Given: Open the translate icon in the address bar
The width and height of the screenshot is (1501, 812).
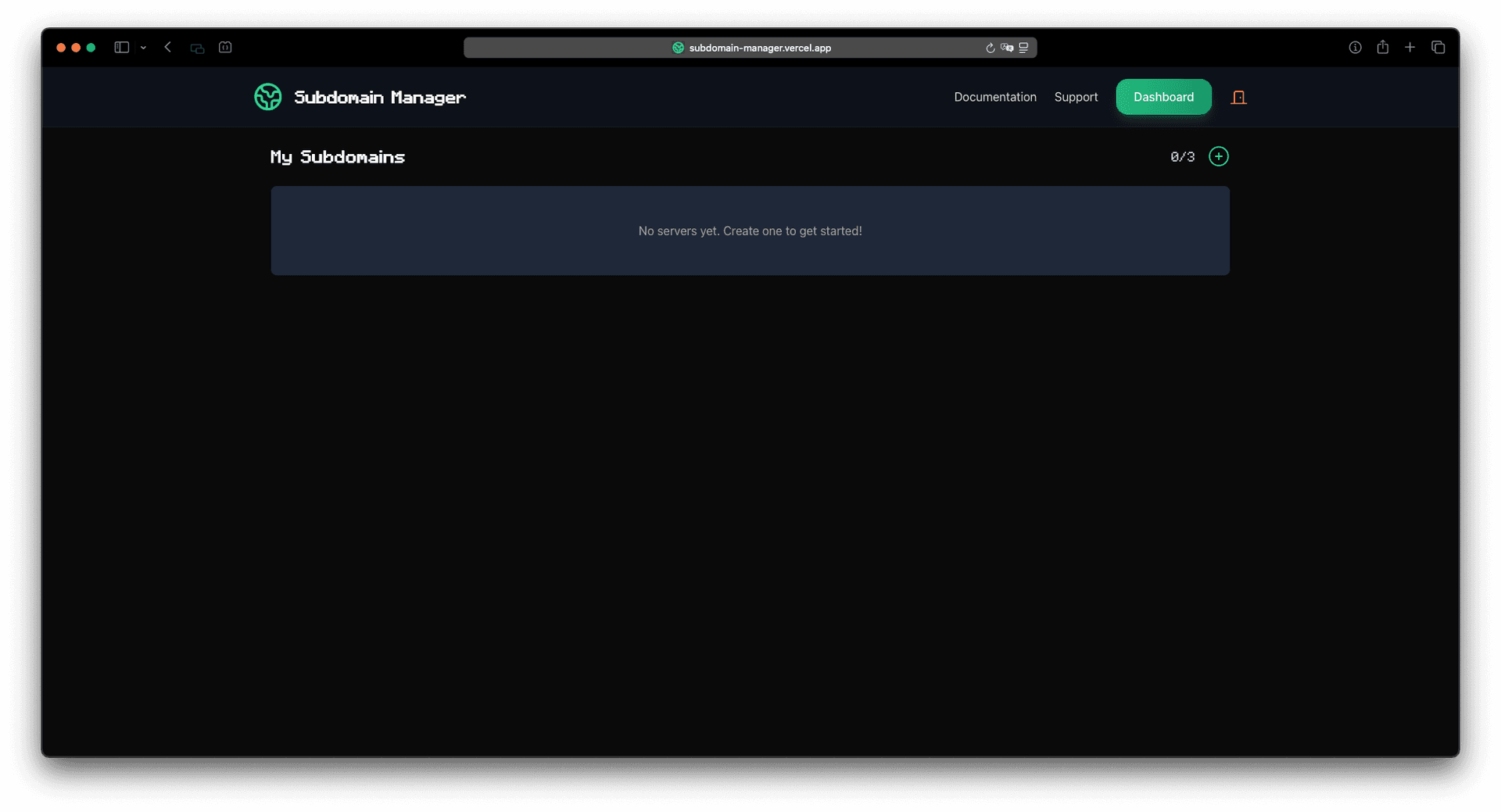Looking at the screenshot, I should (1007, 48).
